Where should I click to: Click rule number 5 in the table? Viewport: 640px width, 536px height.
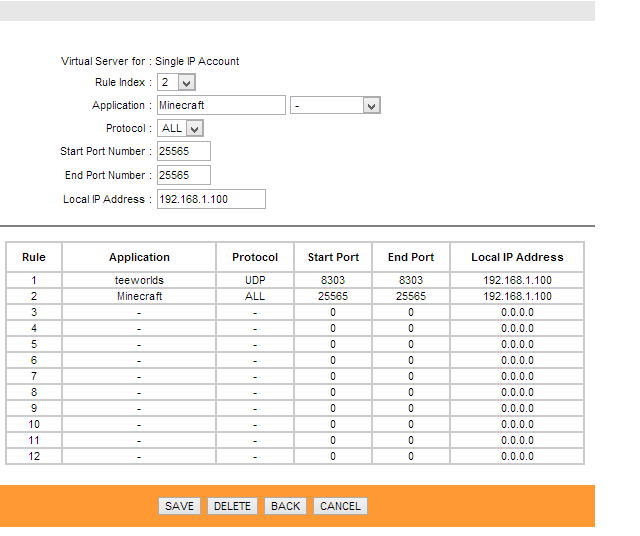[x=34, y=344]
